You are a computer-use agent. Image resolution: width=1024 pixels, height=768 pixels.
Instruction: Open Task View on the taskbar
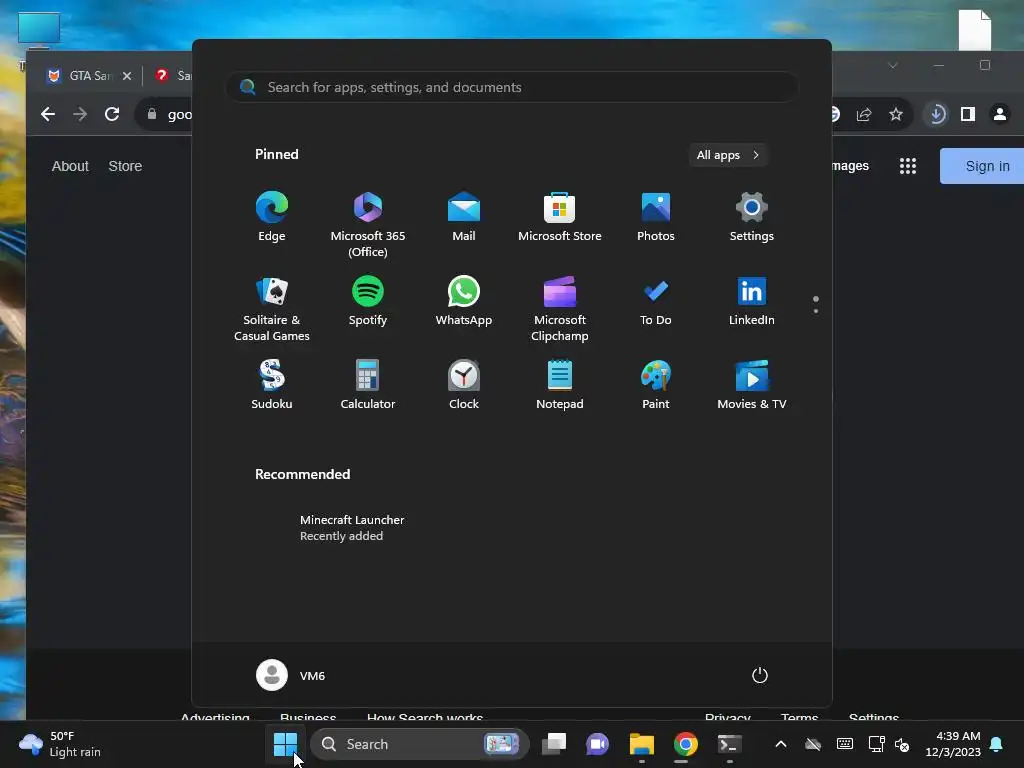pos(554,744)
